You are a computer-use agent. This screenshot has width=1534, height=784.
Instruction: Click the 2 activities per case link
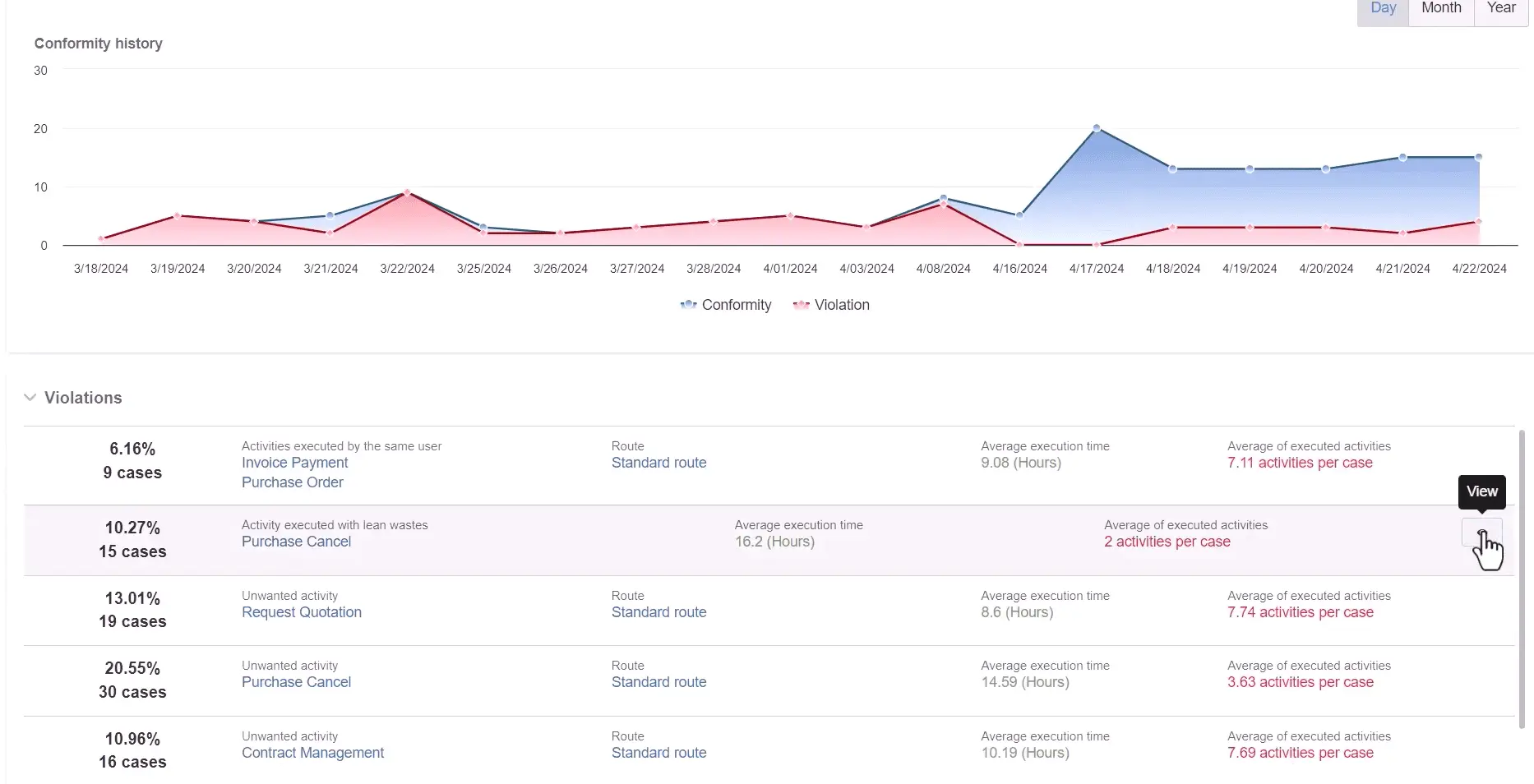tap(1167, 542)
